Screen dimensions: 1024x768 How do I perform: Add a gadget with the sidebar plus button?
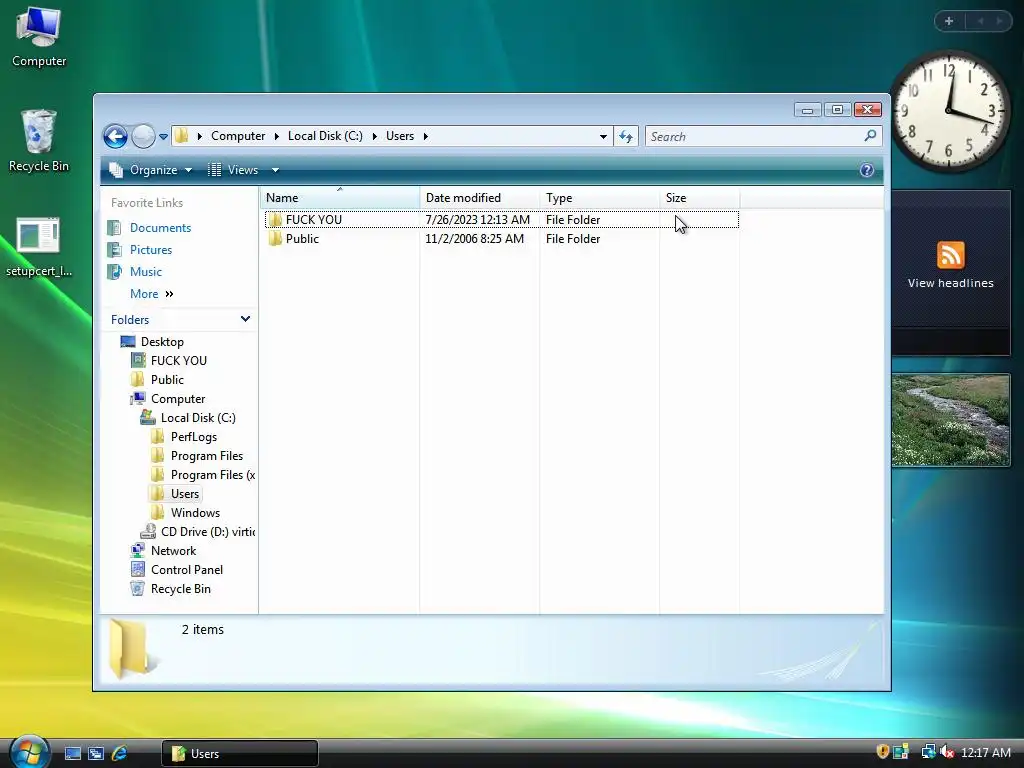point(949,21)
